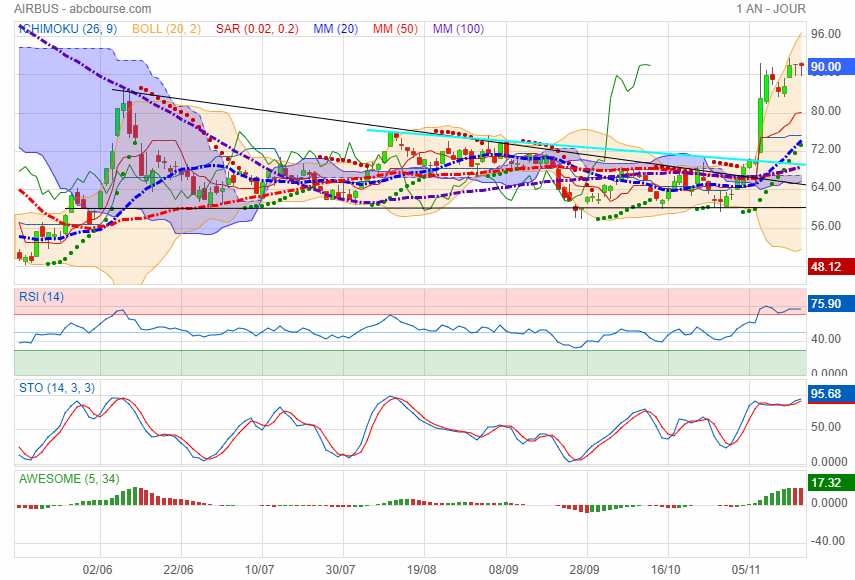Click the 64.00 price axis label
The height and width of the screenshot is (580, 855).
(x=826, y=187)
